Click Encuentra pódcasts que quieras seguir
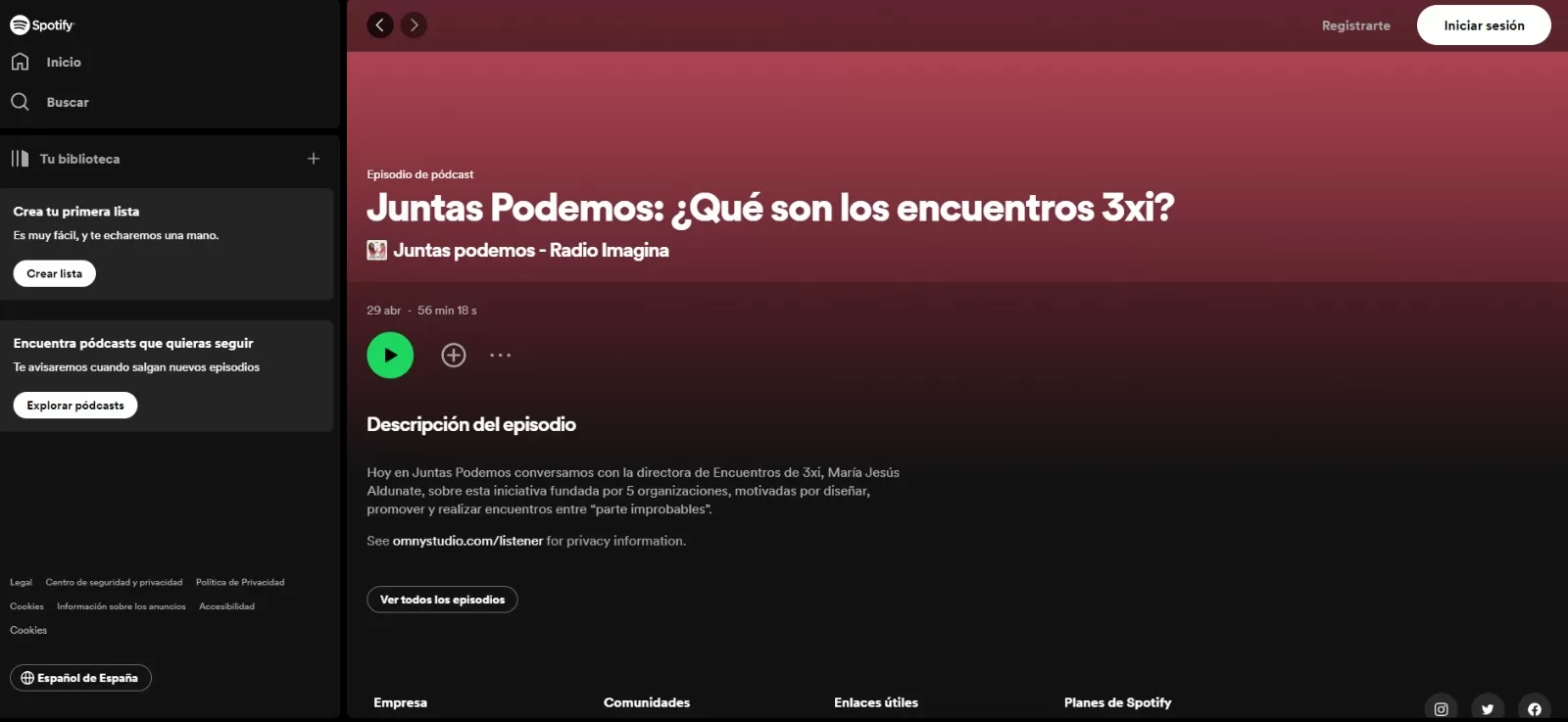Screen dimensions: 1568x722 click(133, 343)
